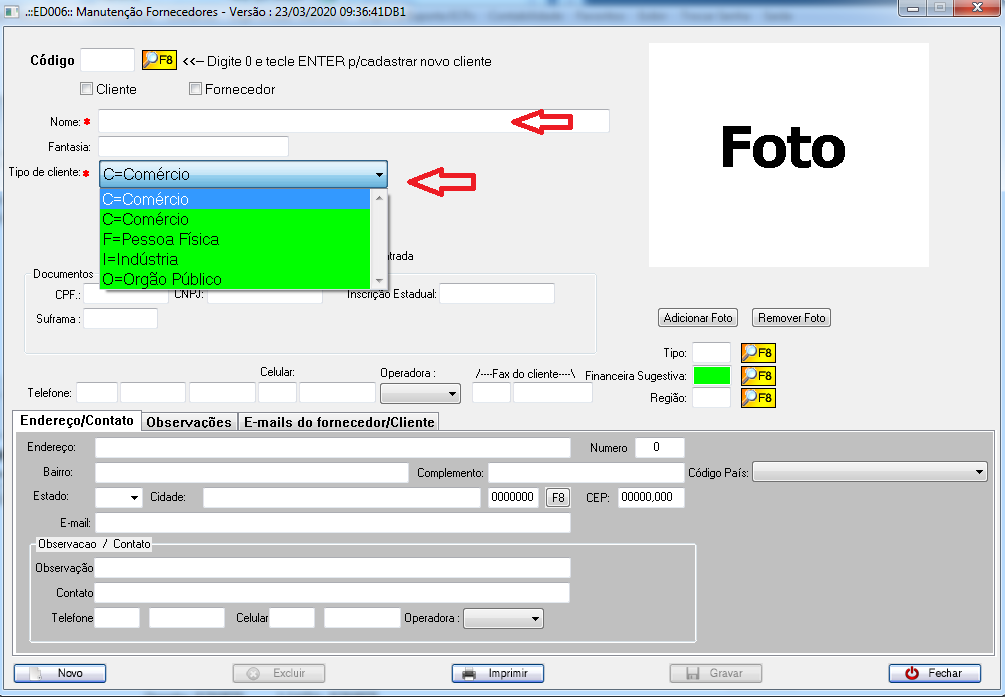Enable the Cliente checkbox
This screenshot has width=1005, height=697.
pyautogui.click(x=86, y=89)
